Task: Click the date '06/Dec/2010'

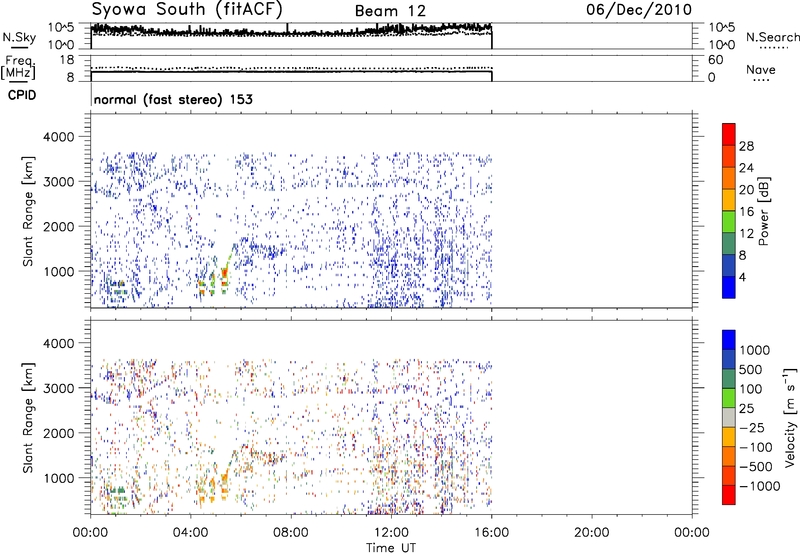Action: coord(639,10)
